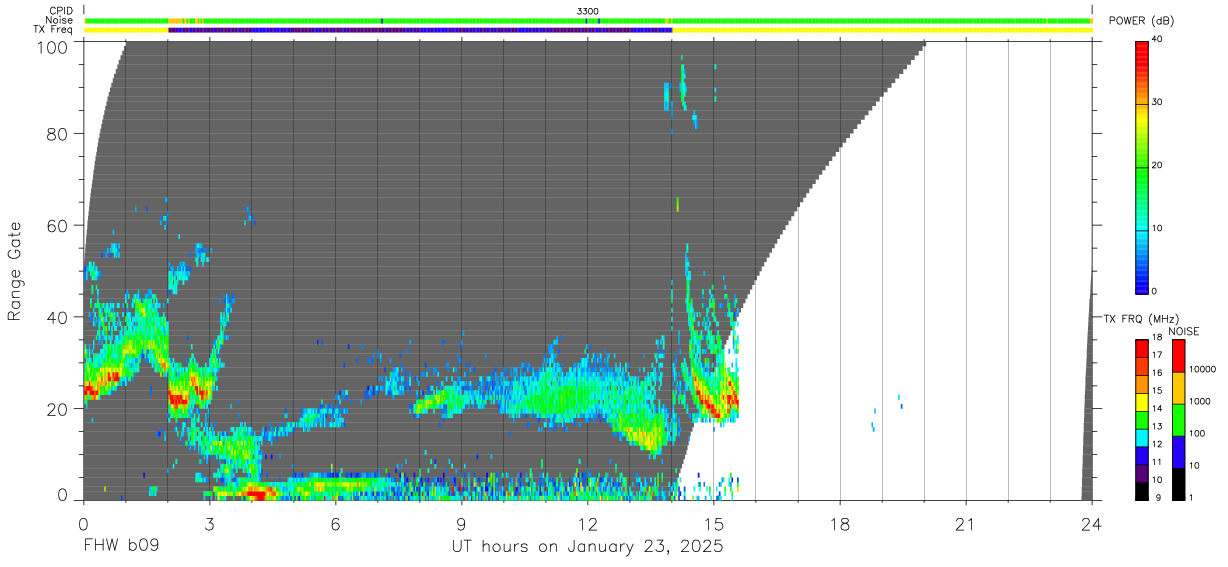Click the 21 tick on the UT hours axis
The height and width of the screenshot is (567, 1228).
pyautogui.click(x=966, y=524)
